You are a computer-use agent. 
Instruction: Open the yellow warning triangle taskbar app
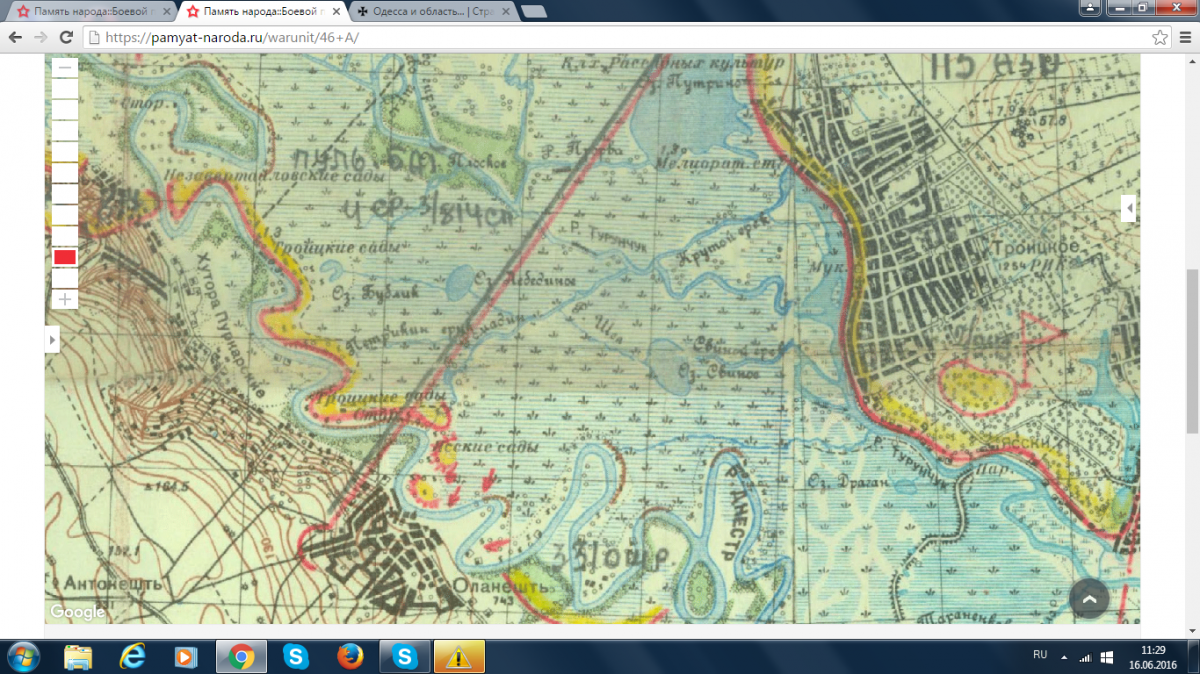pos(459,656)
